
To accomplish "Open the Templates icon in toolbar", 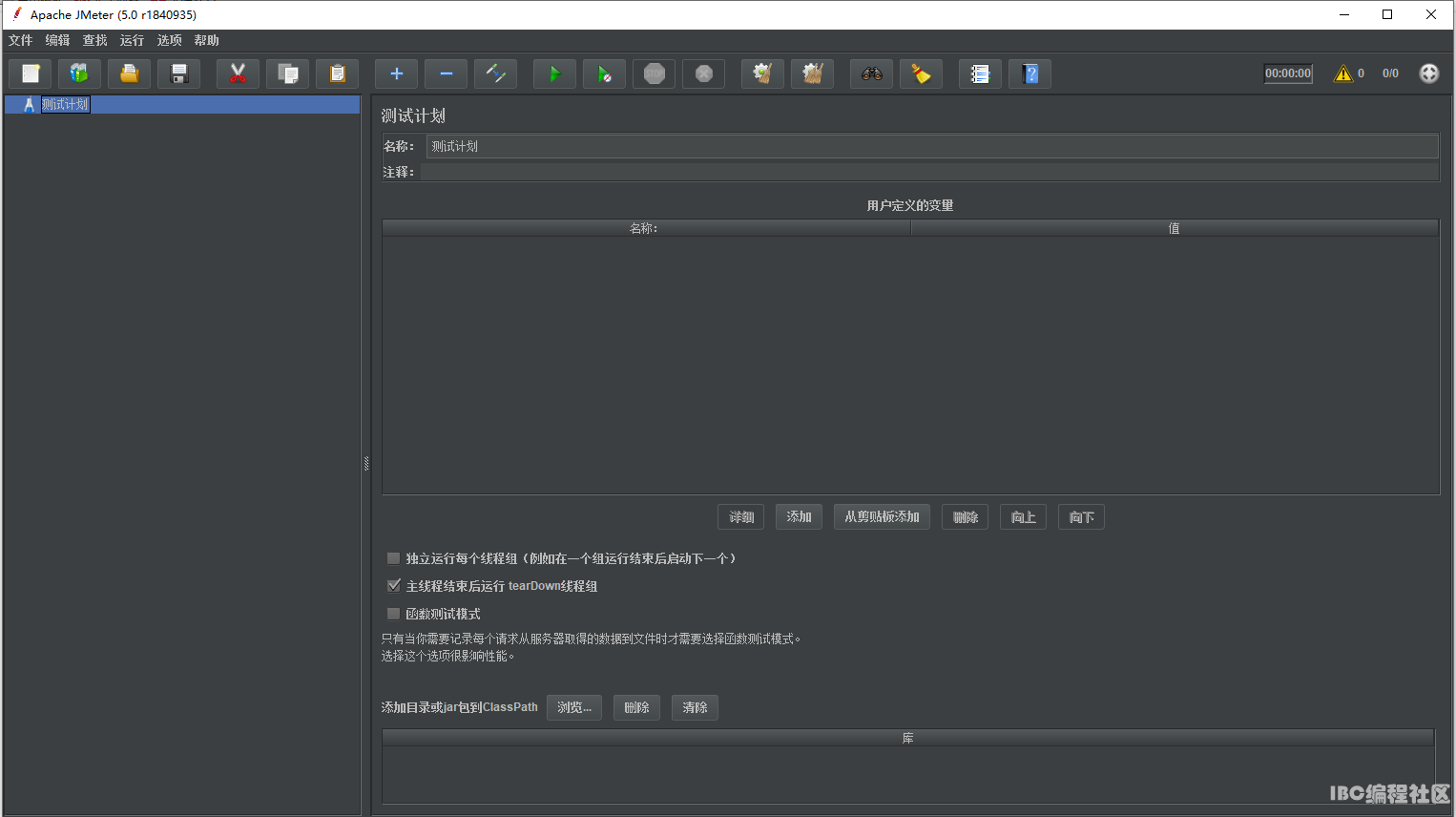I will [79, 73].
